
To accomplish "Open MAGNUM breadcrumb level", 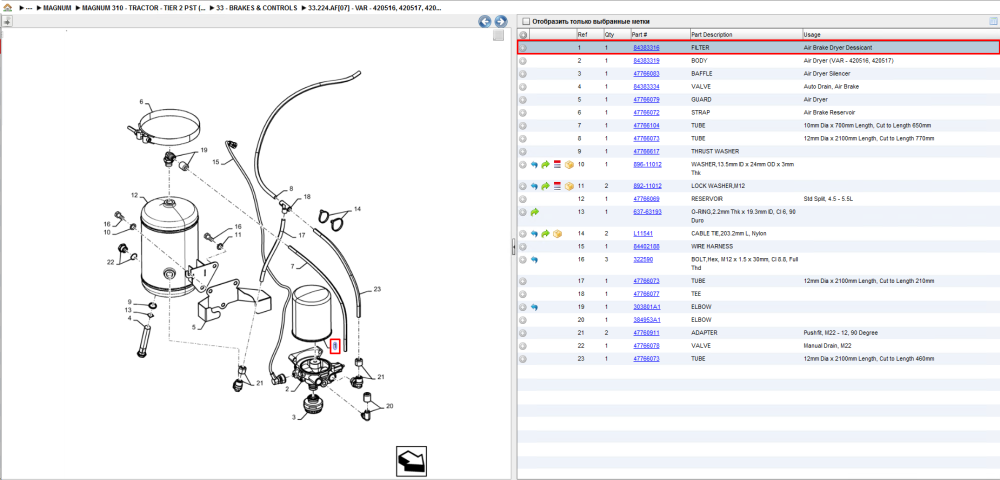I will coord(57,8).
